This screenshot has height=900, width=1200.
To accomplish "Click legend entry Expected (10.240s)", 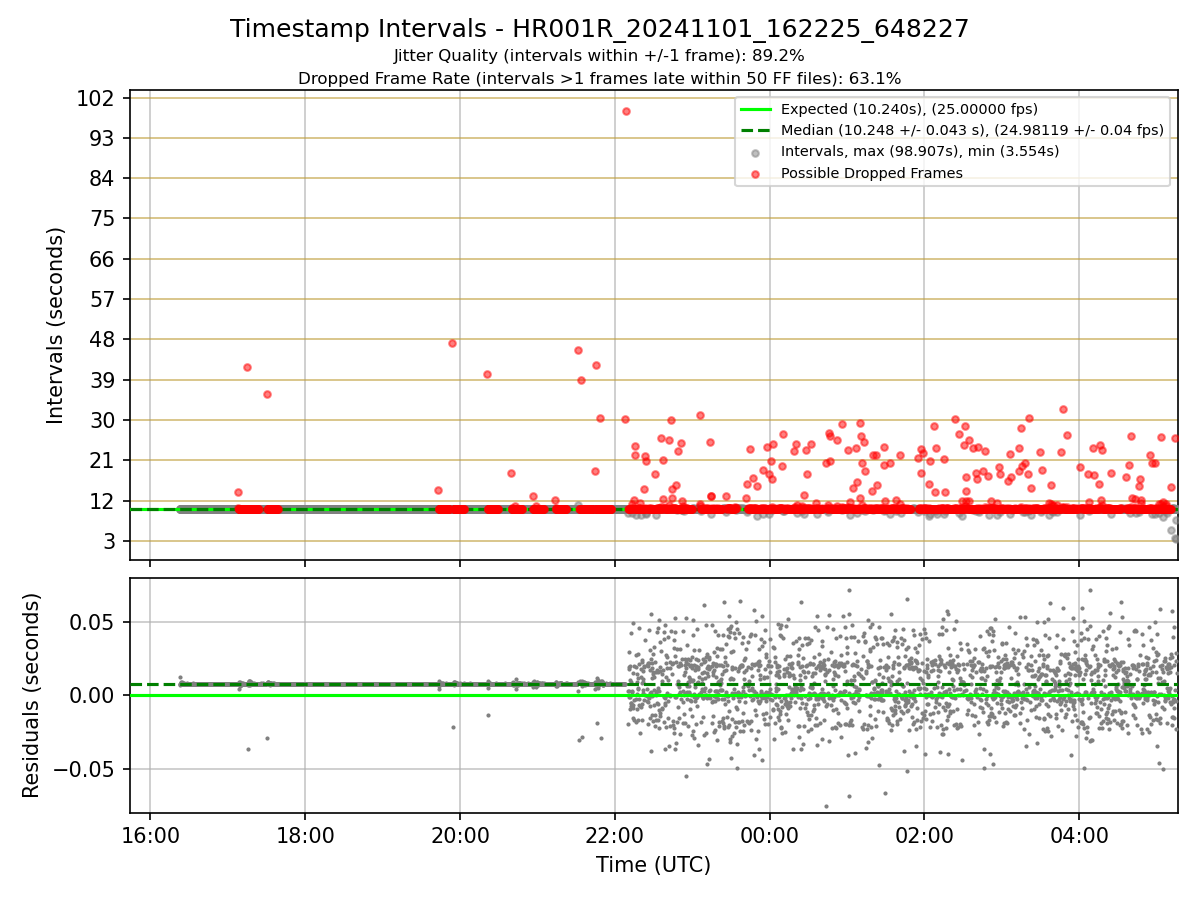I will coord(909,109).
